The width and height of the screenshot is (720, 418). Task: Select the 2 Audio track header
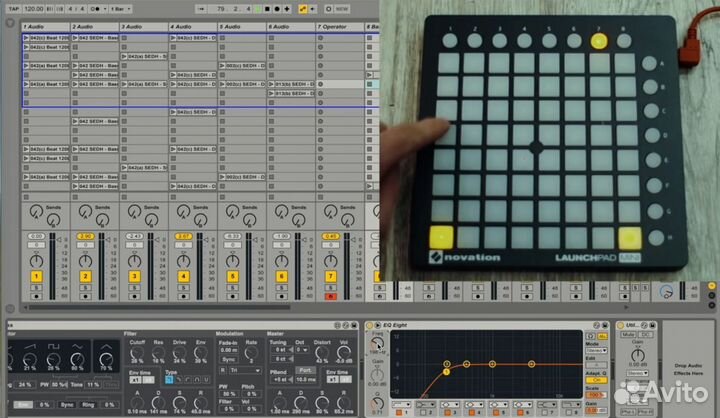pos(95,27)
